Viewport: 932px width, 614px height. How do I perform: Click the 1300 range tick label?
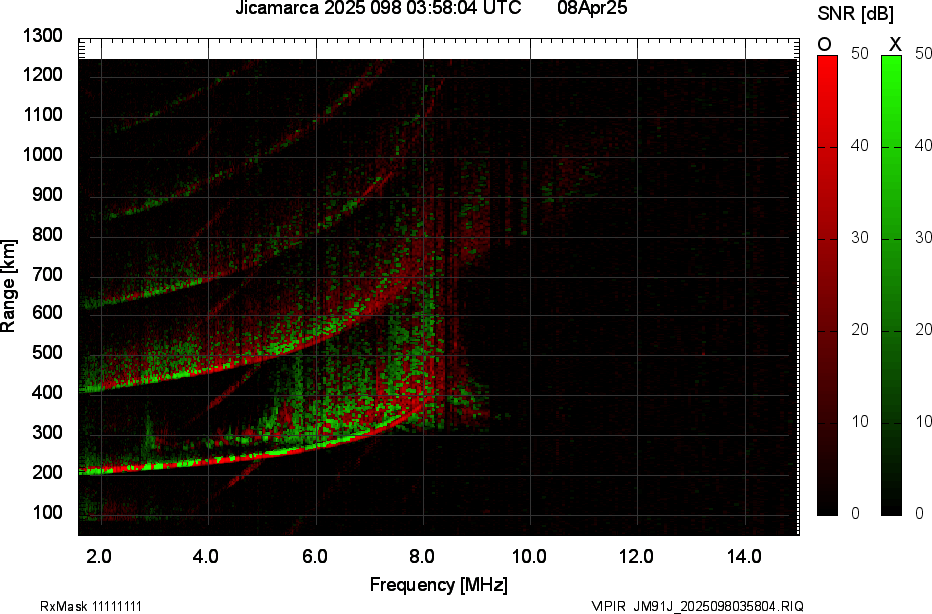click(43, 36)
